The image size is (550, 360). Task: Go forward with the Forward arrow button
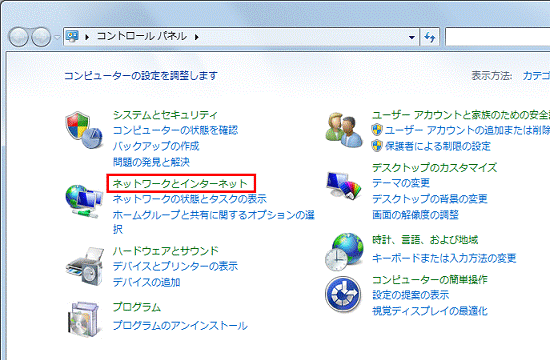point(41,37)
